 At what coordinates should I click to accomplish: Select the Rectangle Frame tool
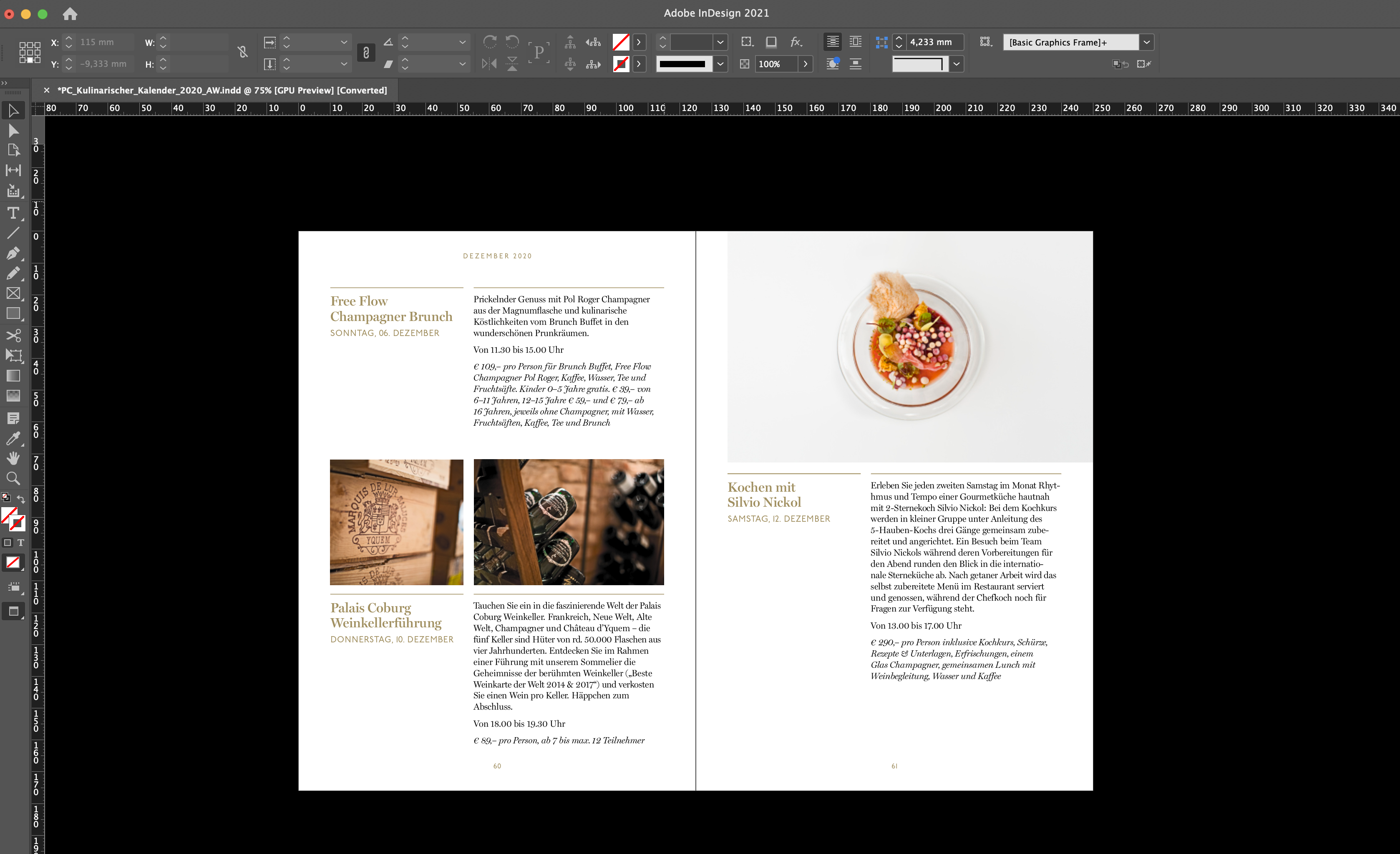pos(14,294)
